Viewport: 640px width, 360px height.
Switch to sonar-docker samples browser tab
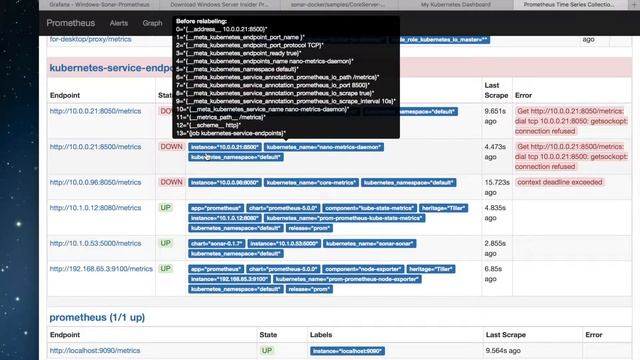pyautogui.click(x=338, y=4)
